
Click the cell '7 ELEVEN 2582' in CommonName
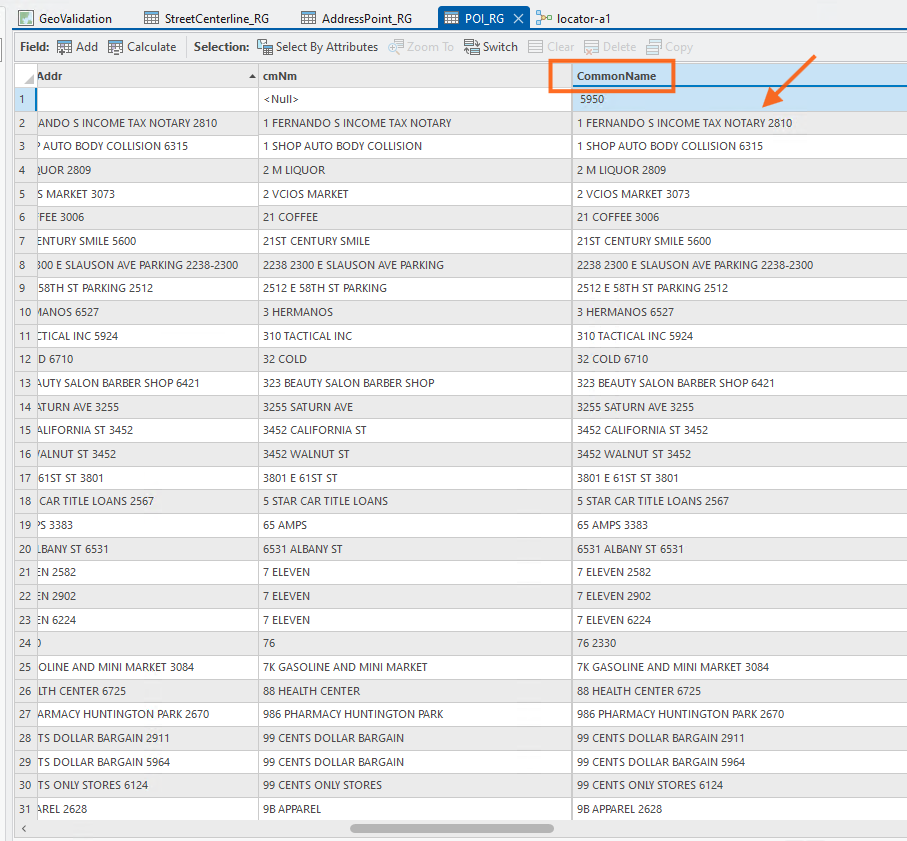click(614, 572)
